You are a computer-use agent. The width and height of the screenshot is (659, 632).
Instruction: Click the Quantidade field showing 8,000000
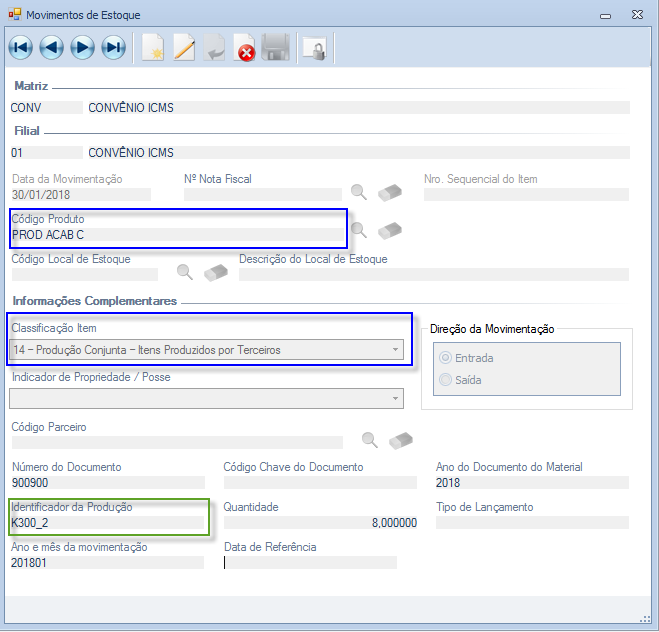click(320, 522)
